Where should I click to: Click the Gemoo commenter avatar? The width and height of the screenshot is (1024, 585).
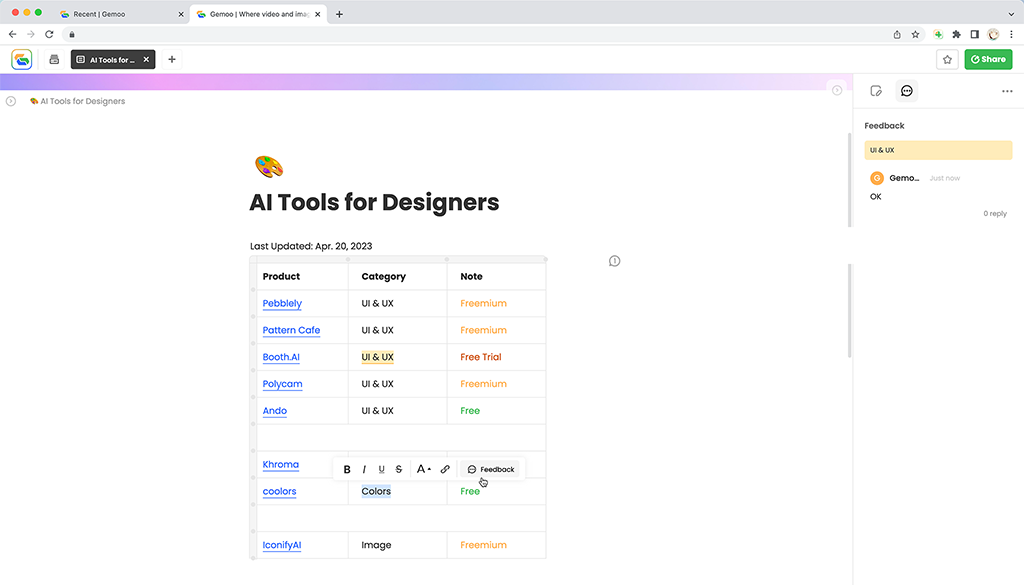pos(876,178)
